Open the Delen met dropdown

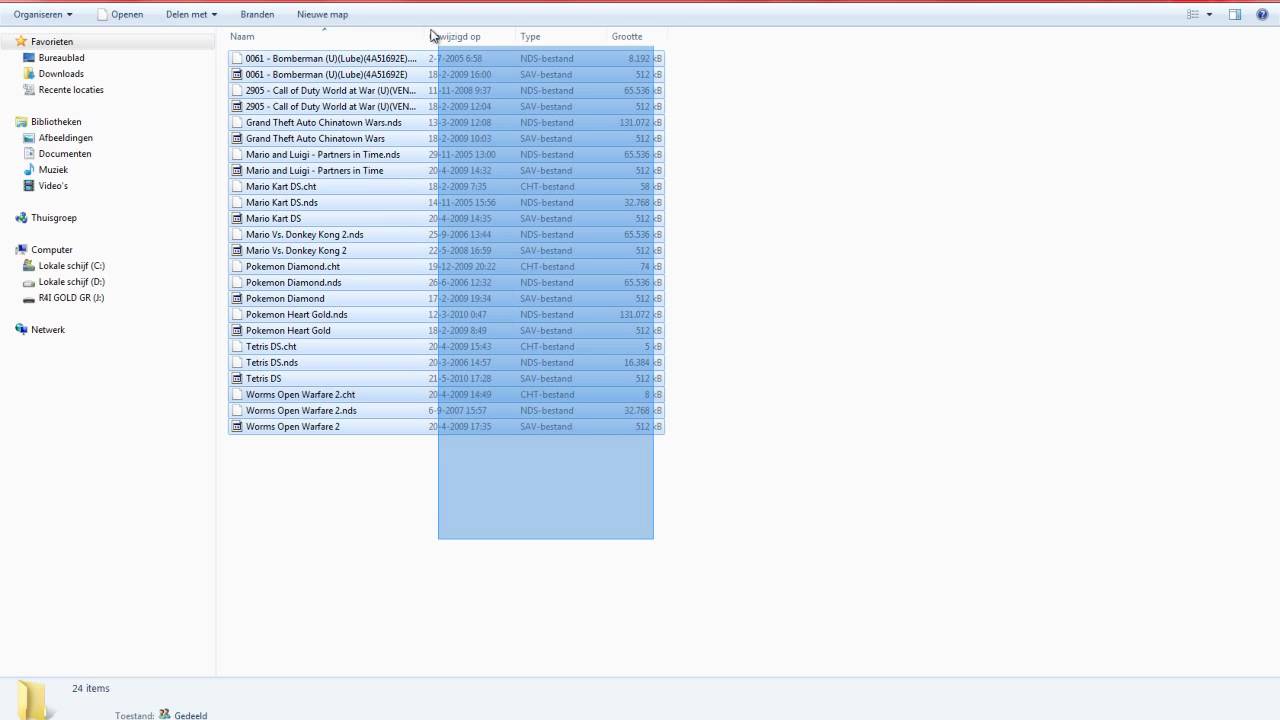point(191,14)
